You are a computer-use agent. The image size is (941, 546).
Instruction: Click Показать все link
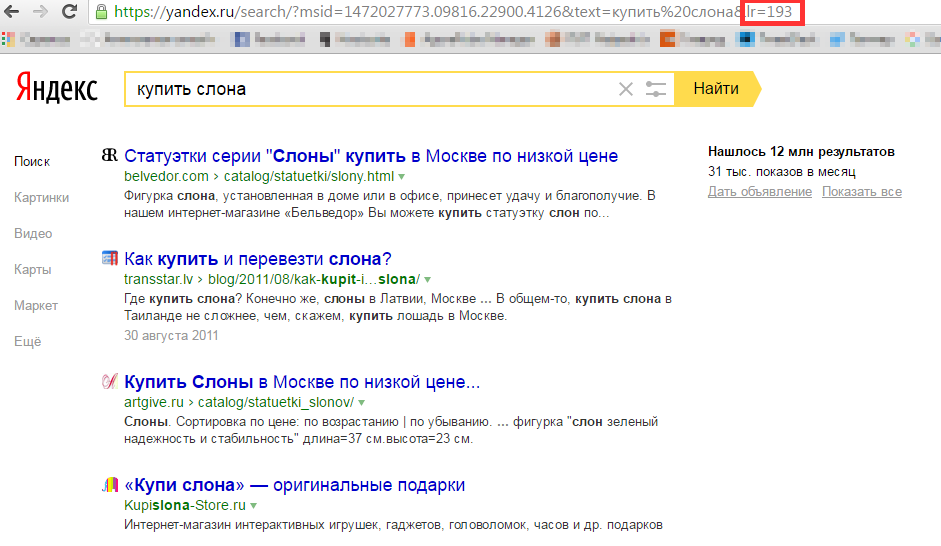[x=862, y=192]
